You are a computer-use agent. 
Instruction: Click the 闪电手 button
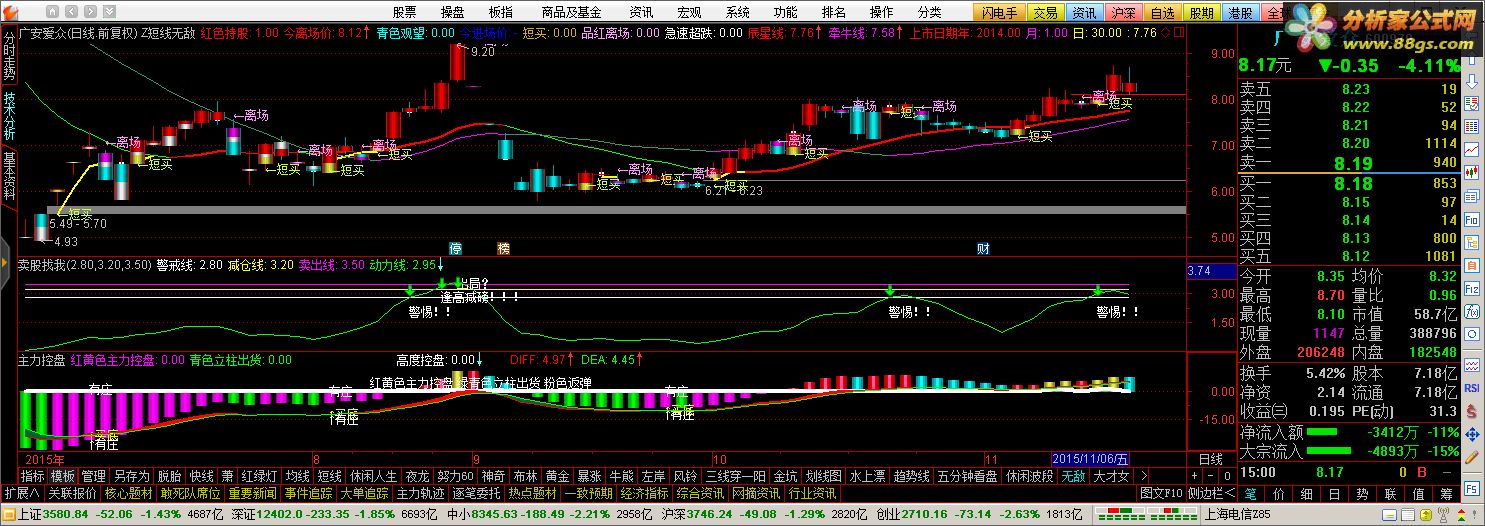(x=1000, y=12)
